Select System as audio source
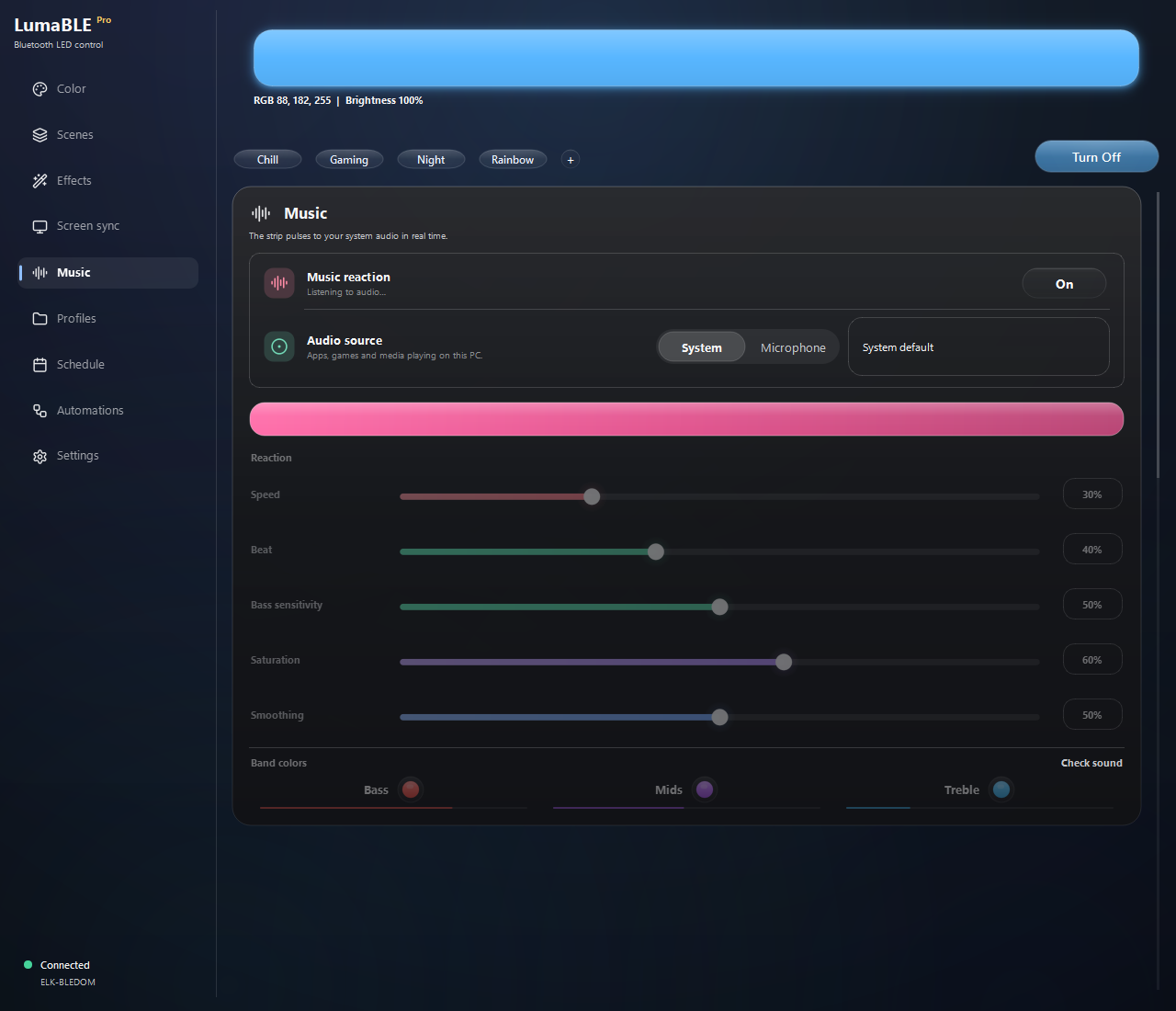 coord(701,347)
